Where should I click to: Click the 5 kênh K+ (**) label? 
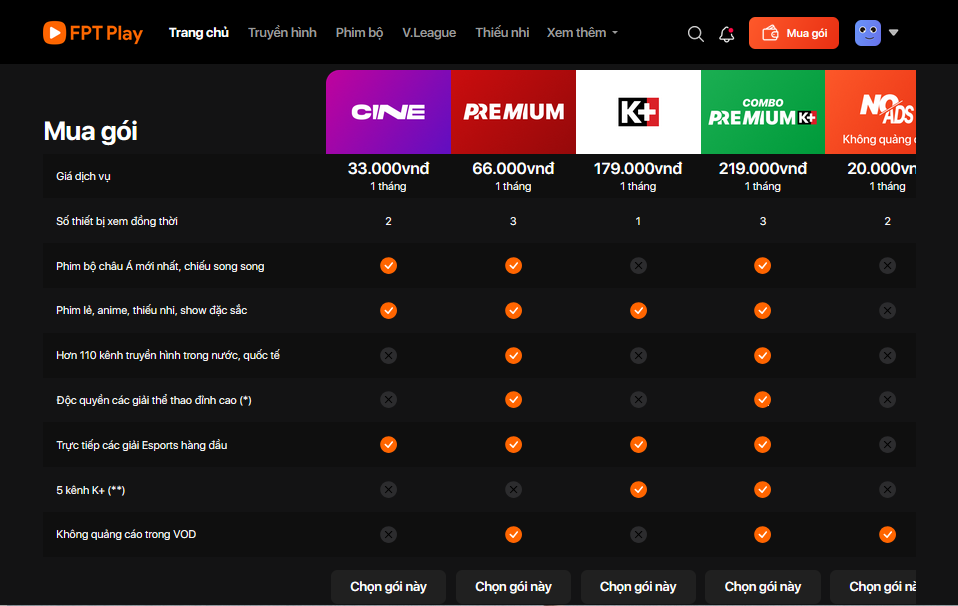(x=90, y=490)
